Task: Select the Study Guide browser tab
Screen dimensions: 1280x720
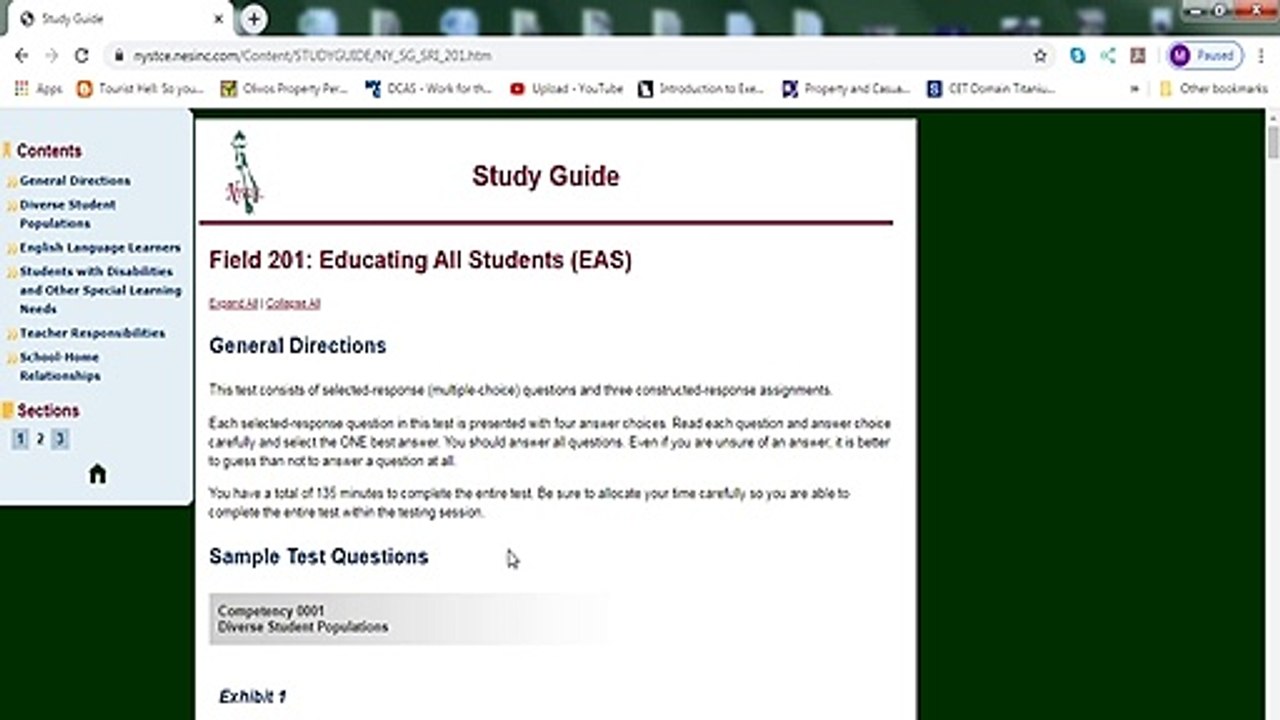Action: [x=120, y=19]
